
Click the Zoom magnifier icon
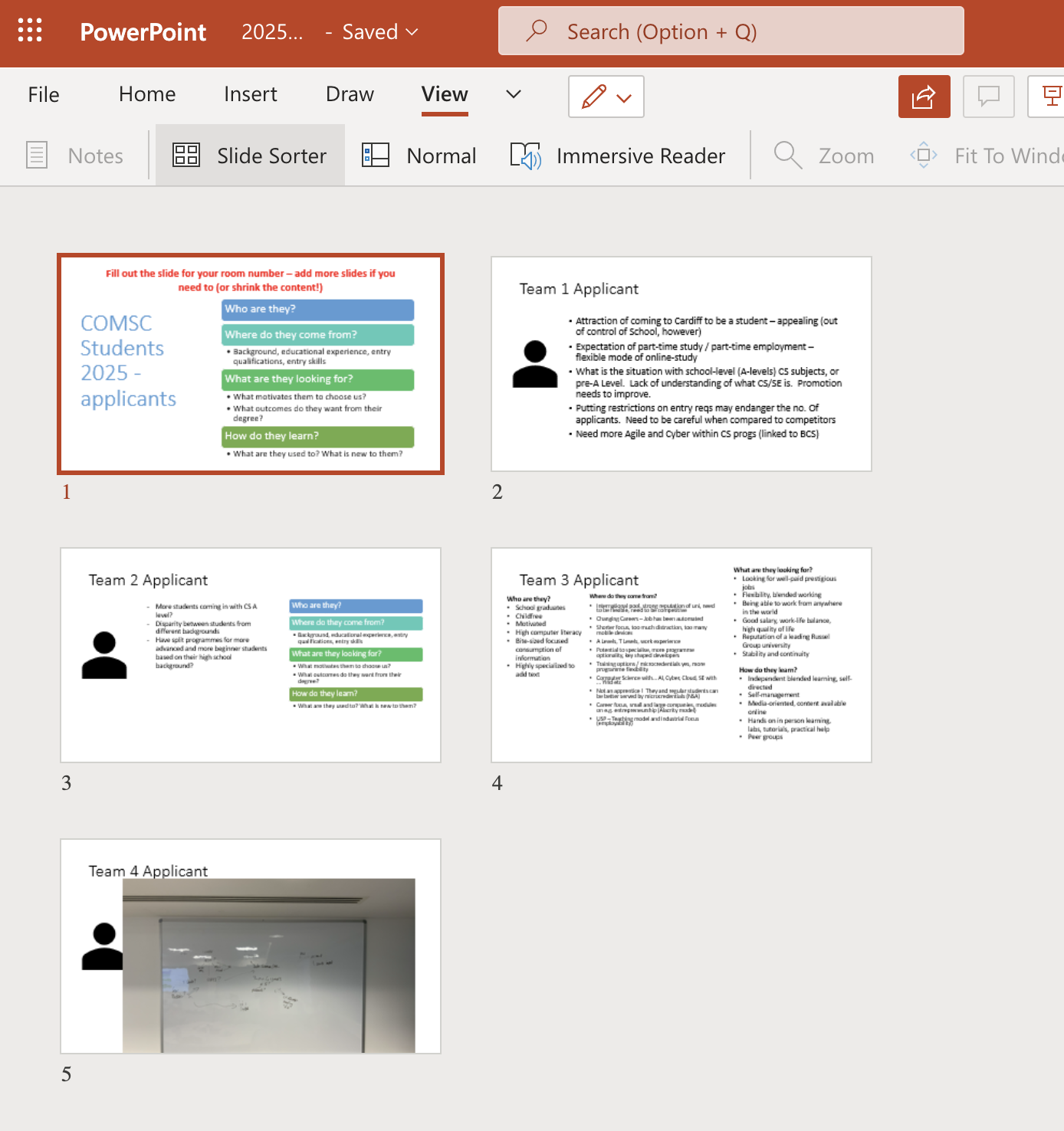pos(787,156)
